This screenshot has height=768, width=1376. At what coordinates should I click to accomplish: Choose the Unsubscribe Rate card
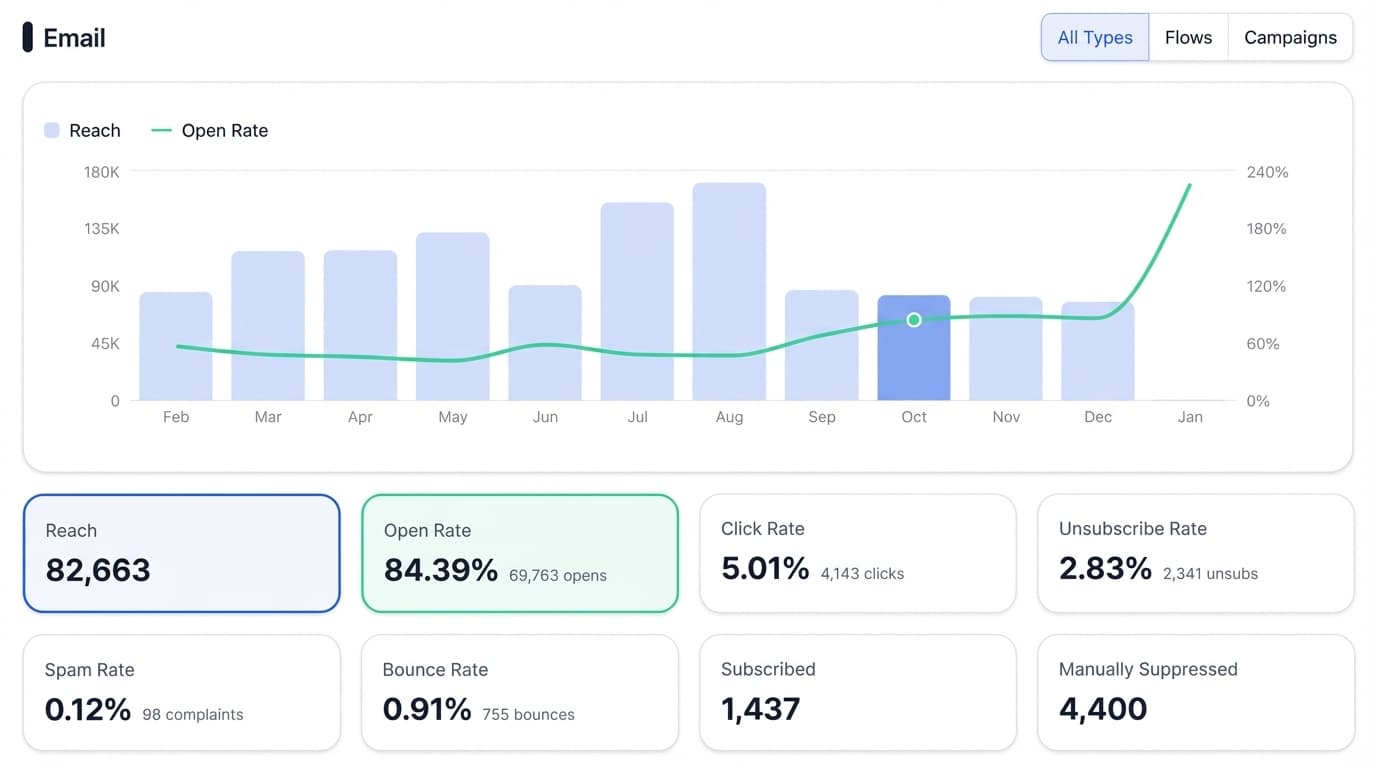[1195, 552]
